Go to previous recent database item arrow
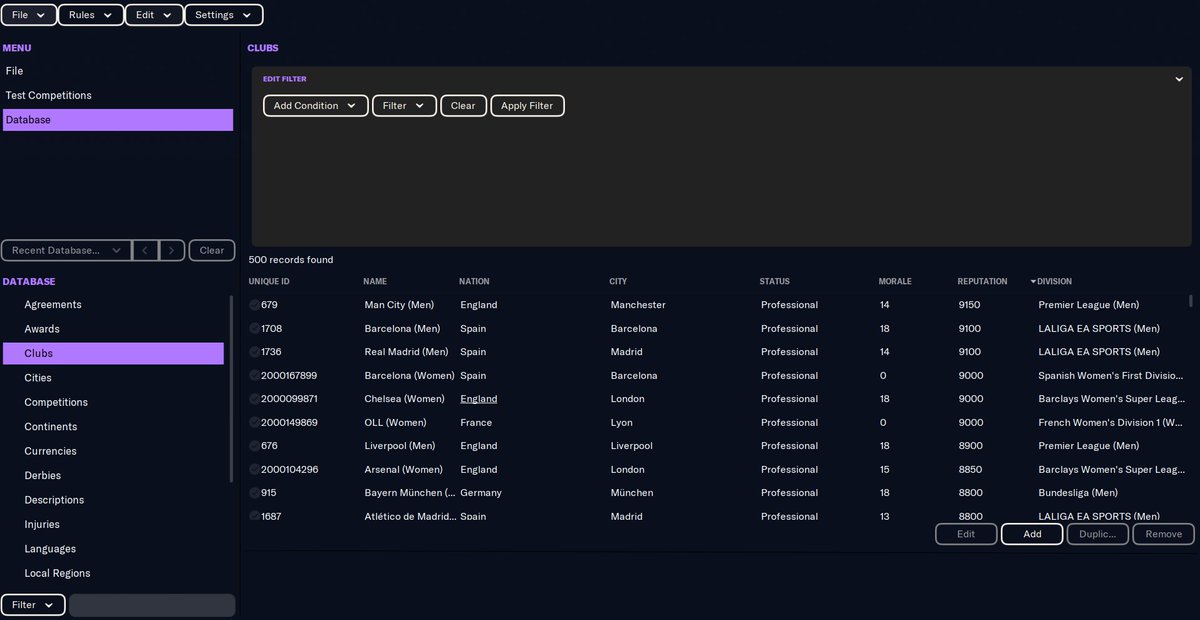This screenshot has width=1200, height=620. [145, 250]
